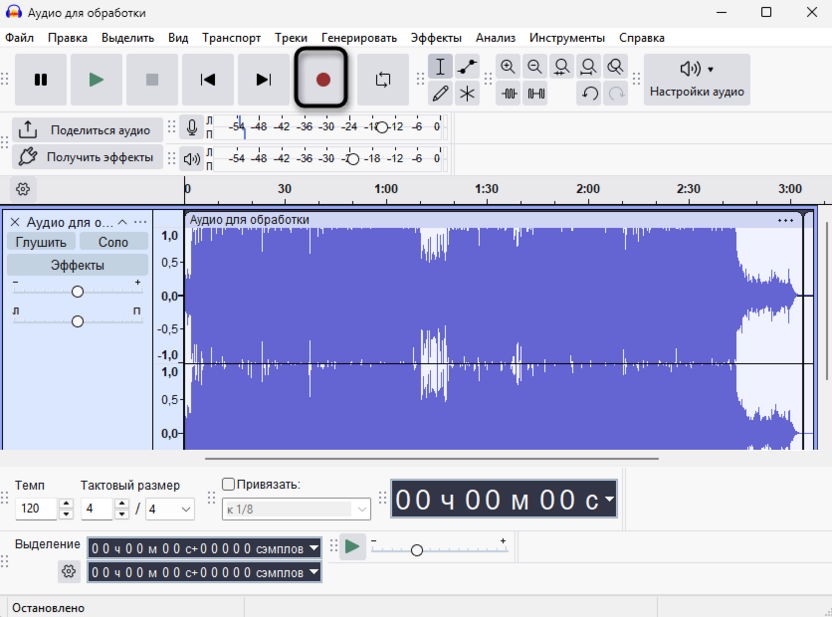The height and width of the screenshot is (617, 832).
Task: Select the Multi-tool asterisk icon
Action: pyautogui.click(x=467, y=94)
